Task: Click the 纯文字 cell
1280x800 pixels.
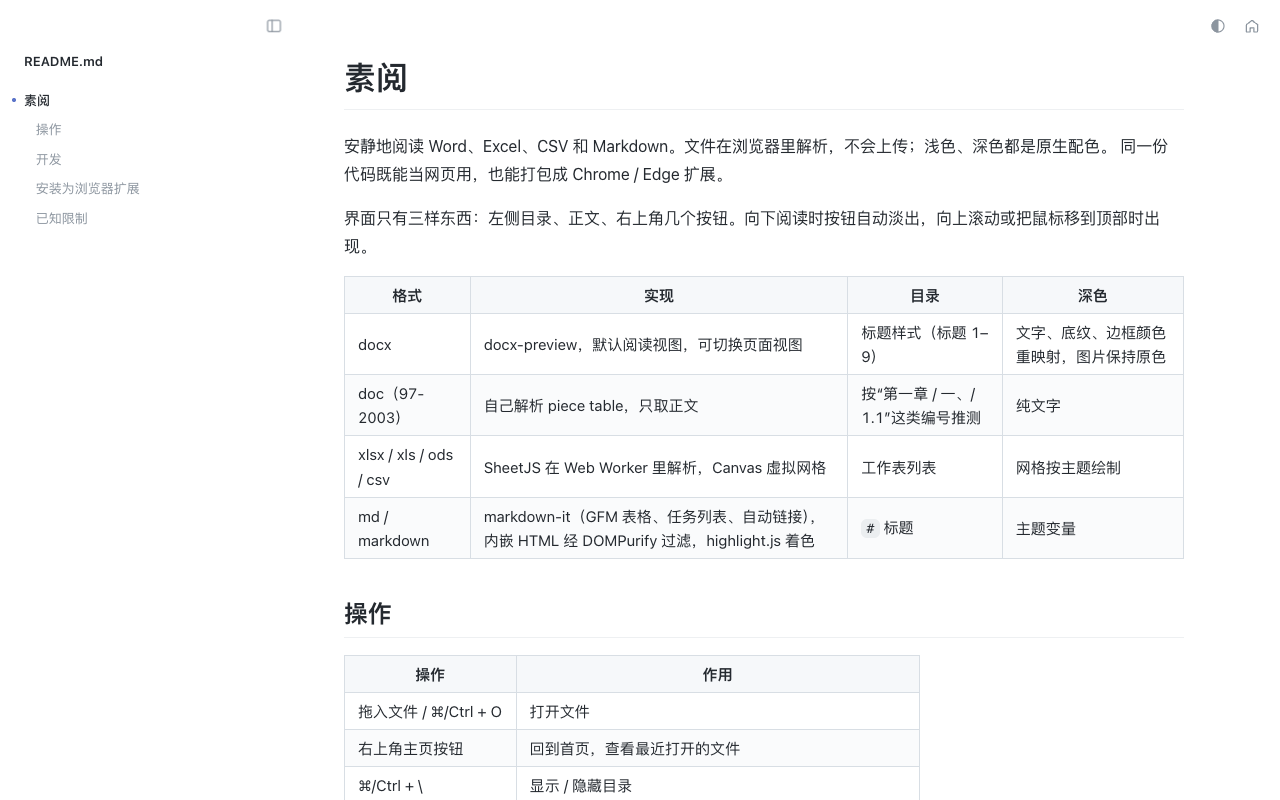Action: (x=1093, y=405)
